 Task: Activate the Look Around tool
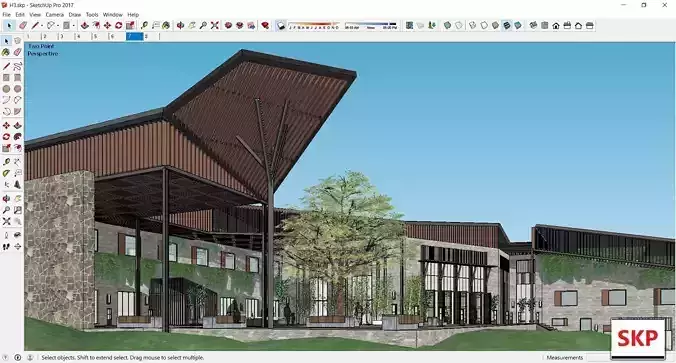coord(17,235)
